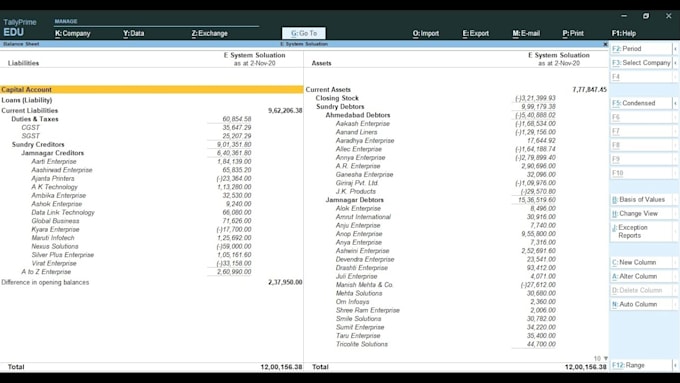Select Sundry Debtors group
The height and width of the screenshot is (383, 680).
tap(340, 107)
